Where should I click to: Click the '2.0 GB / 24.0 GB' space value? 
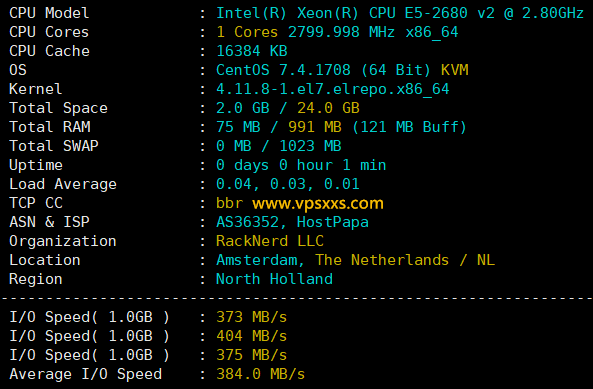click(x=288, y=108)
